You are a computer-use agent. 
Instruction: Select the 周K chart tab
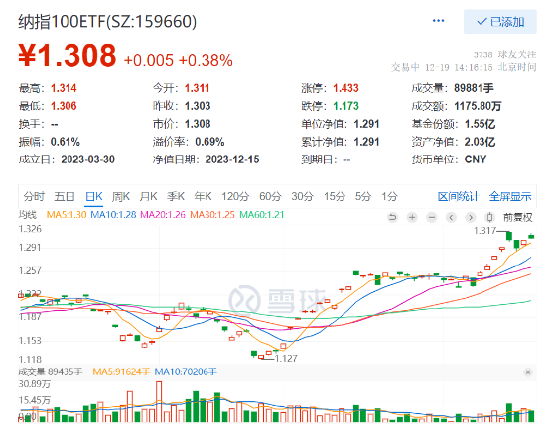click(121, 196)
